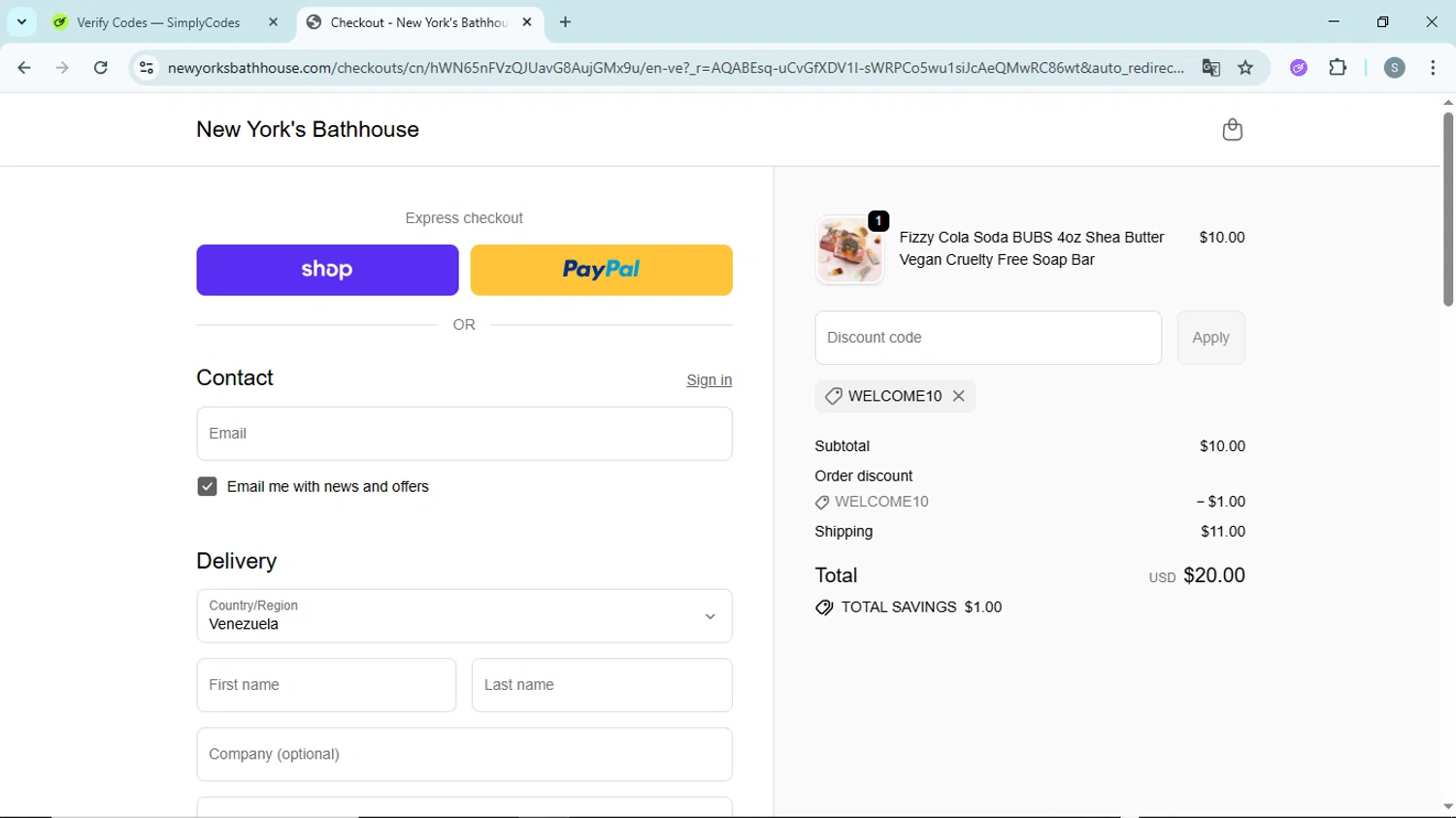1456x818 pixels.
Task: Click the TOTAL SAVINGS $1.00 text
Action: [921, 607]
